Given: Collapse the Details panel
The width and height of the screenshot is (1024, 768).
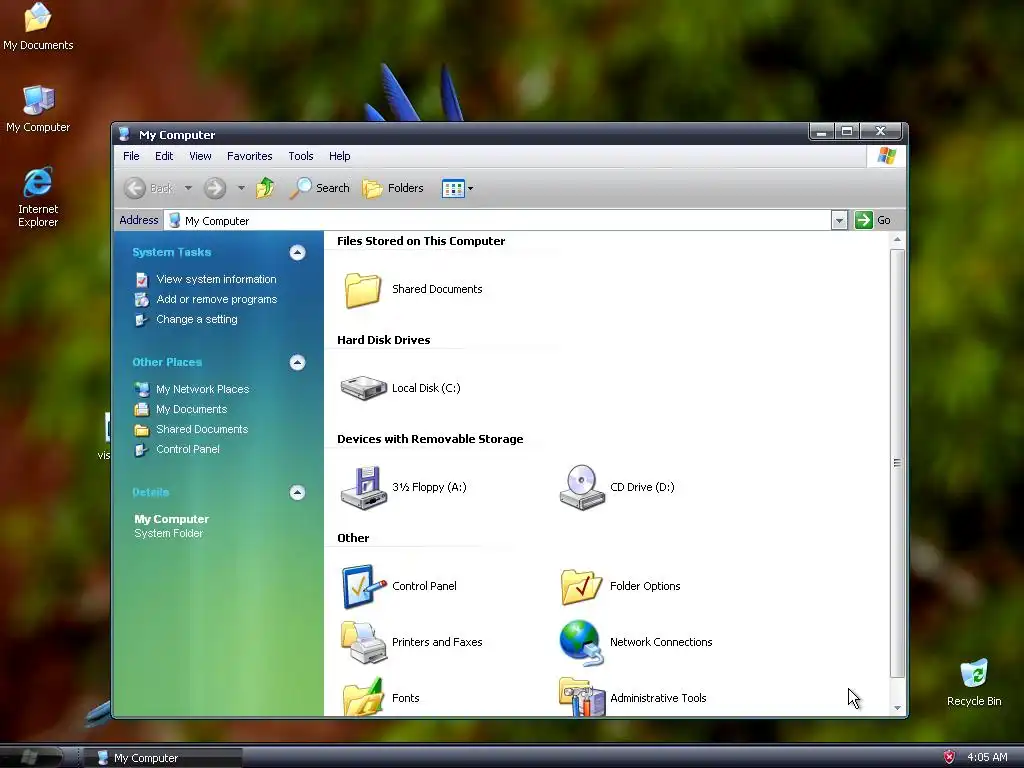Looking at the screenshot, I should pos(297,492).
